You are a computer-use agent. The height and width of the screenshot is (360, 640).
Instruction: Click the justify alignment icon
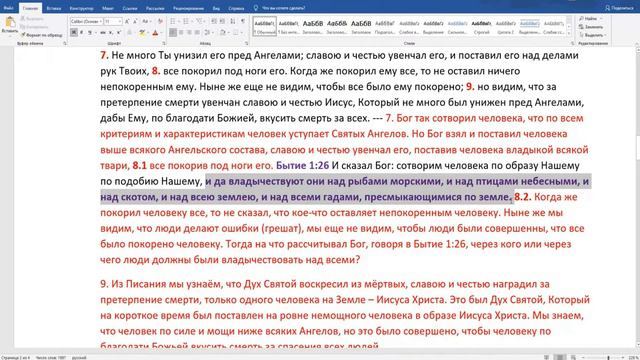[198, 32]
